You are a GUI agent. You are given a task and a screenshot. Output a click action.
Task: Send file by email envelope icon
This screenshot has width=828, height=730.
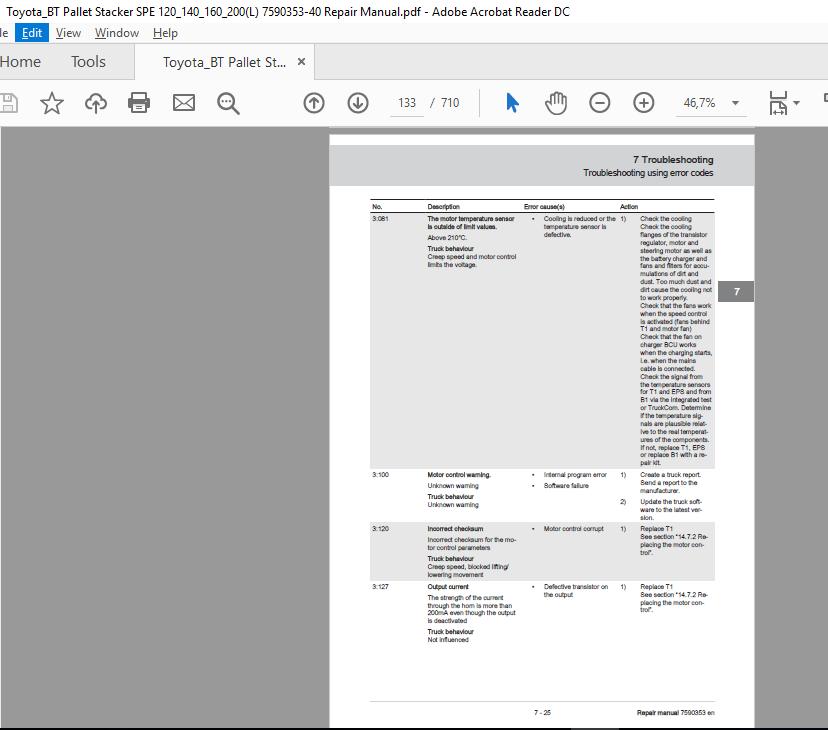[184, 103]
